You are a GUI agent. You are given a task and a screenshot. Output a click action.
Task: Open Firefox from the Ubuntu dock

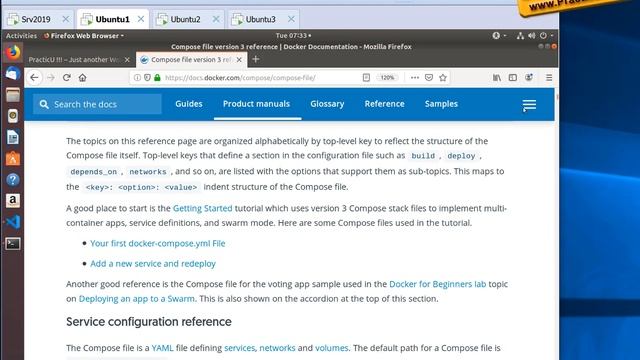pos(13,53)
